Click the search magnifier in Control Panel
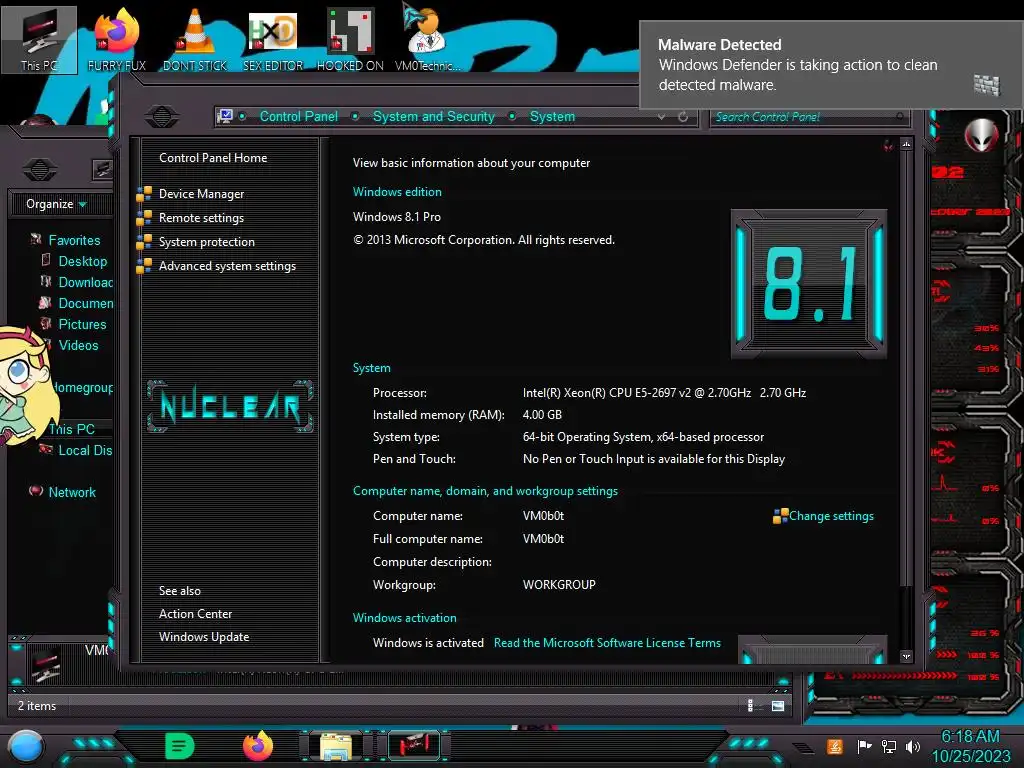The image size is (1024, 768). [x=900, y=117]
